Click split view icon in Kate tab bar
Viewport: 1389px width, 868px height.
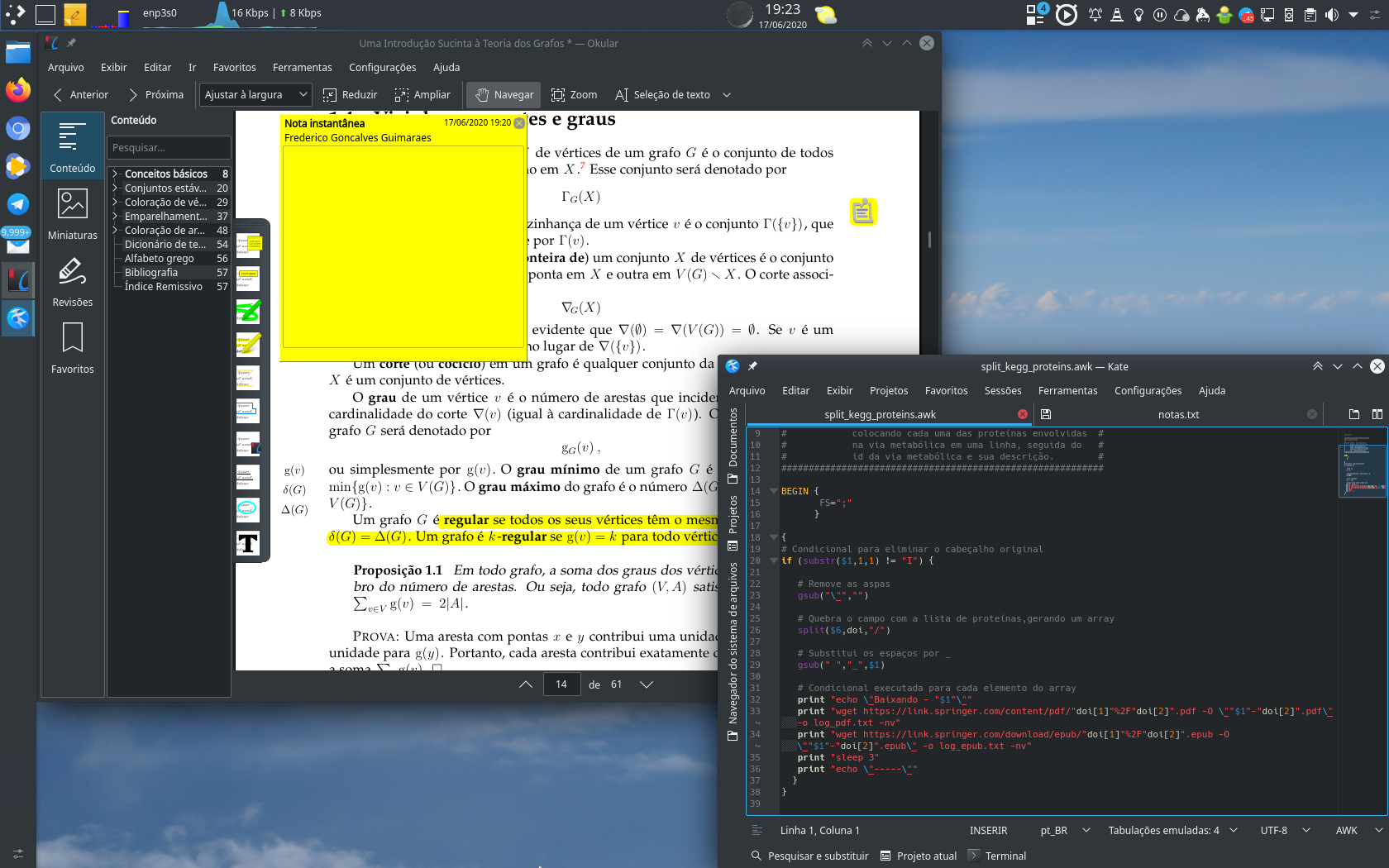click(1377, 414)
